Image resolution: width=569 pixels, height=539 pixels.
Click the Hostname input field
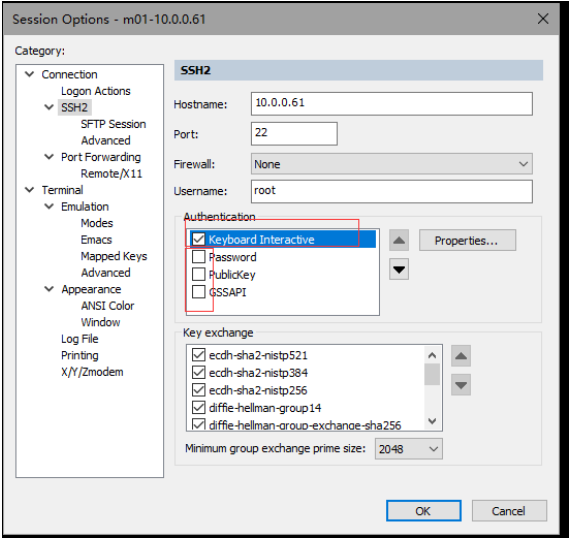392,104
